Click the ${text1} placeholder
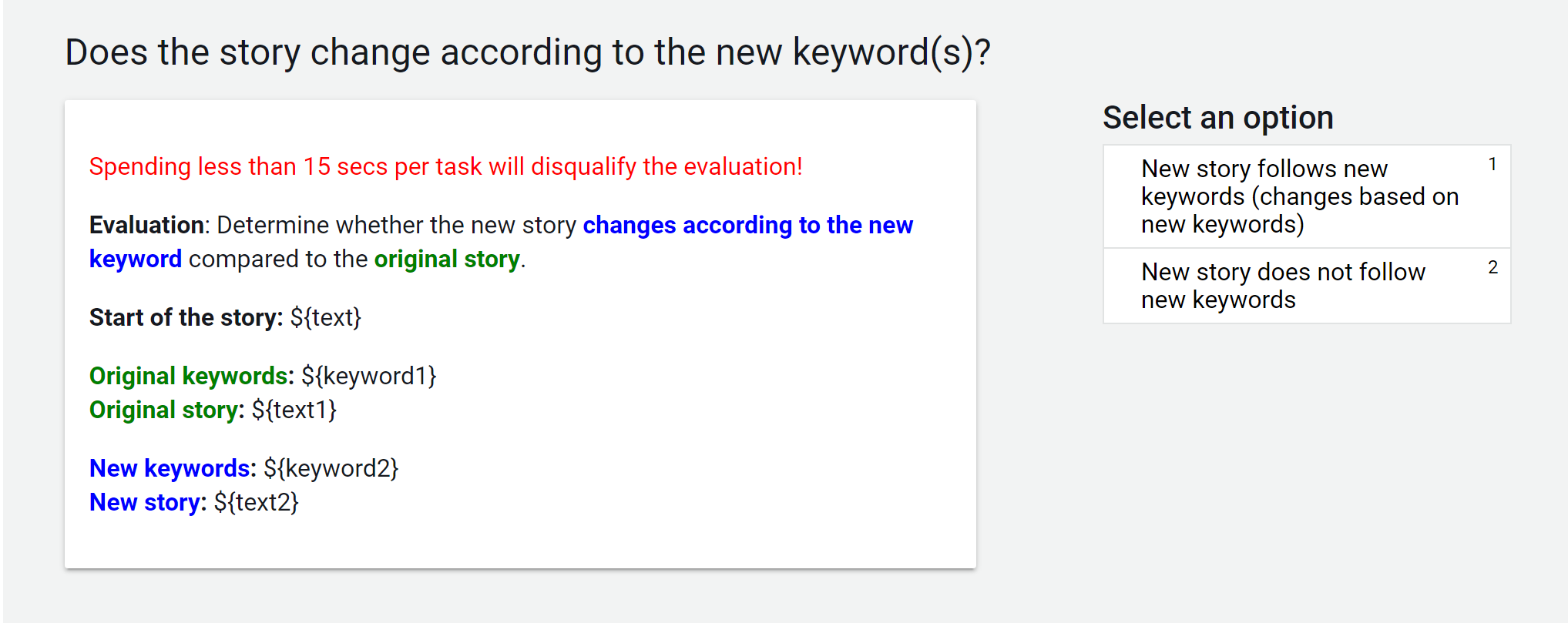Viewport: 1568px width, 623px height. [x=294, y=410]
